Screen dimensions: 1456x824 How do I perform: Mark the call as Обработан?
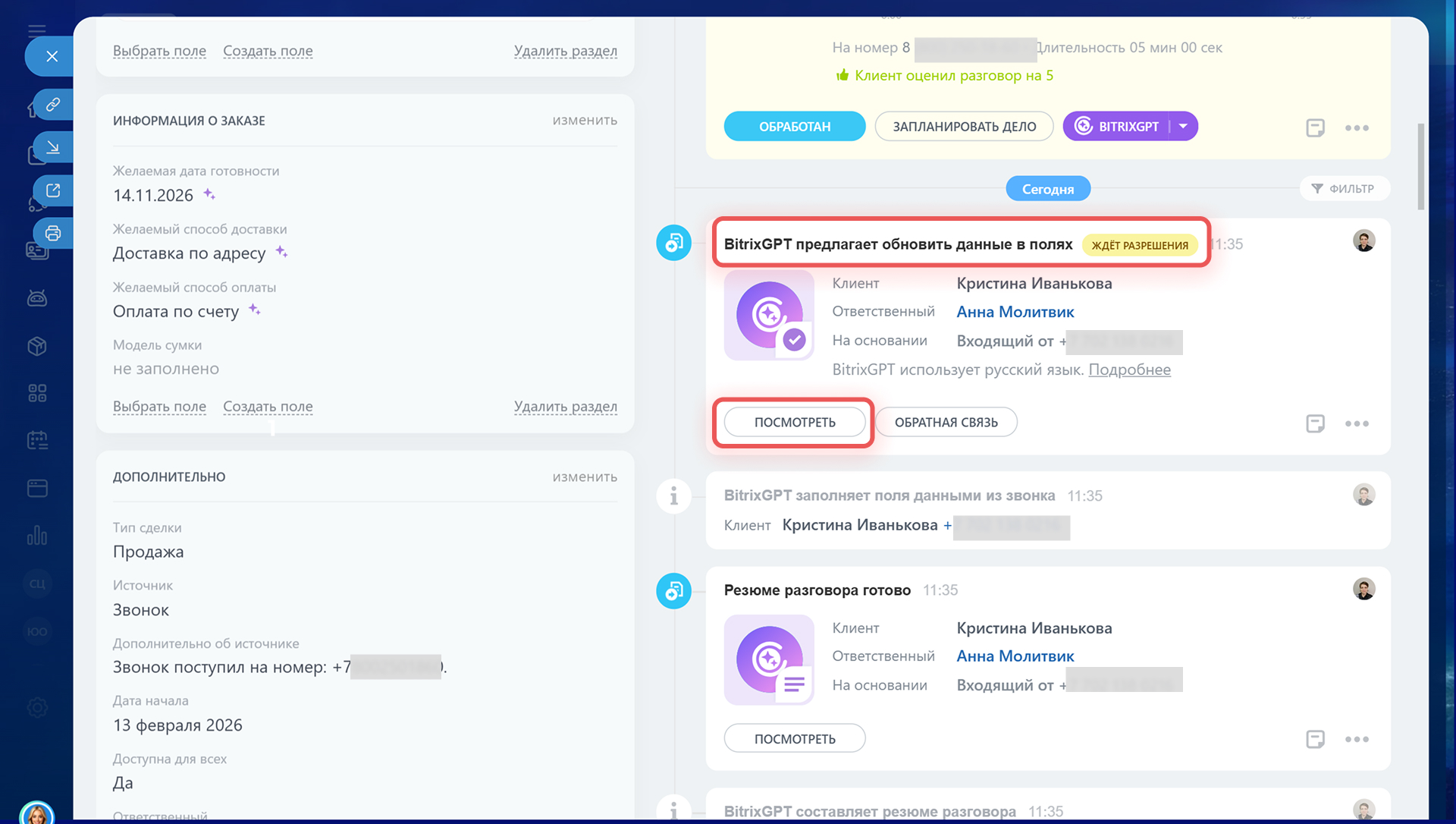[x=794, y=127]
